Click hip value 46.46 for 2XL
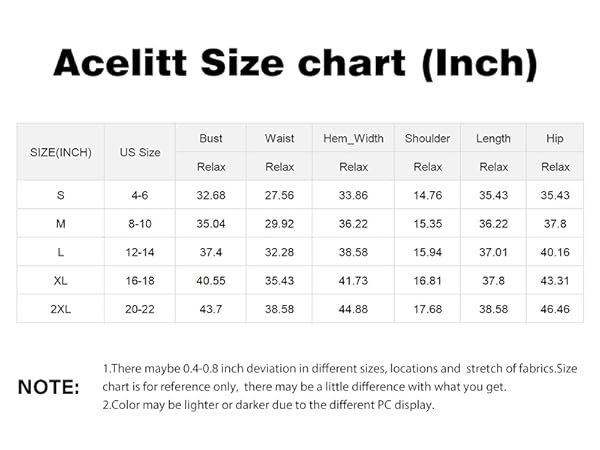The width and height of the screenshot is (600, 450). 555,309
